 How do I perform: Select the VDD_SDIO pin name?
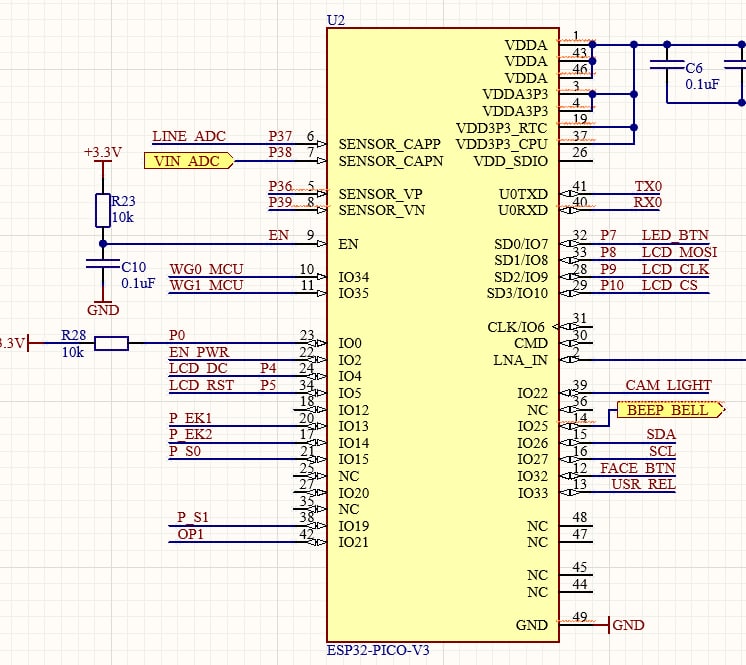tap(510, 161)
